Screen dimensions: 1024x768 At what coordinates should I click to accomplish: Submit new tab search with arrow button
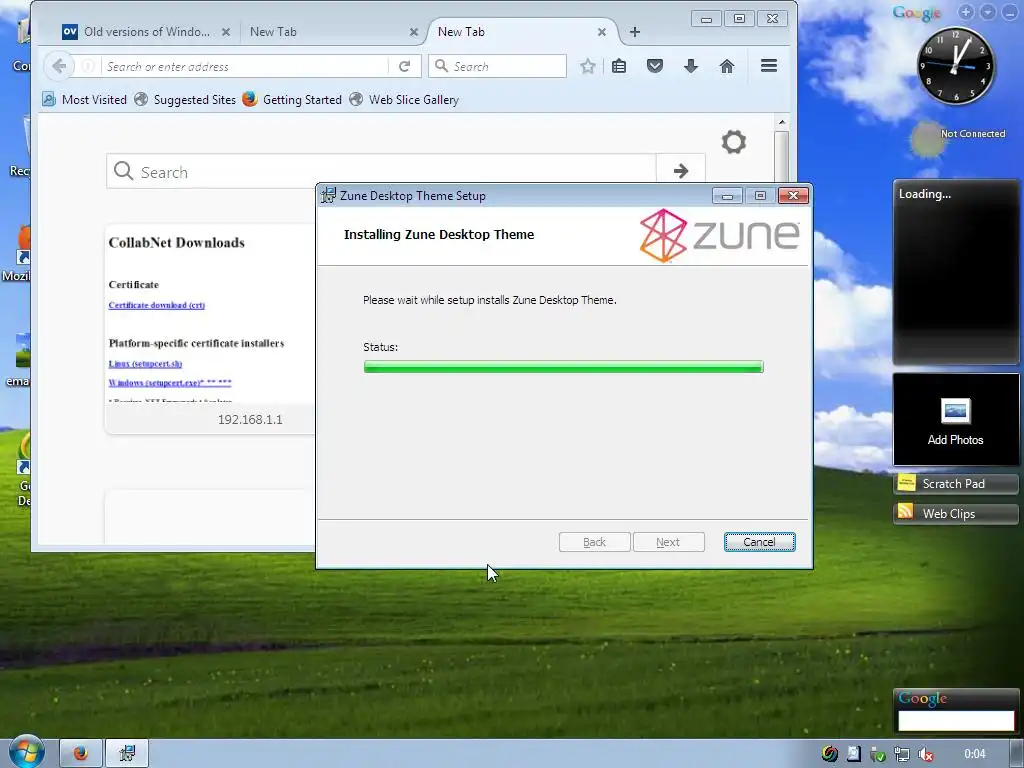coord(680,171)
